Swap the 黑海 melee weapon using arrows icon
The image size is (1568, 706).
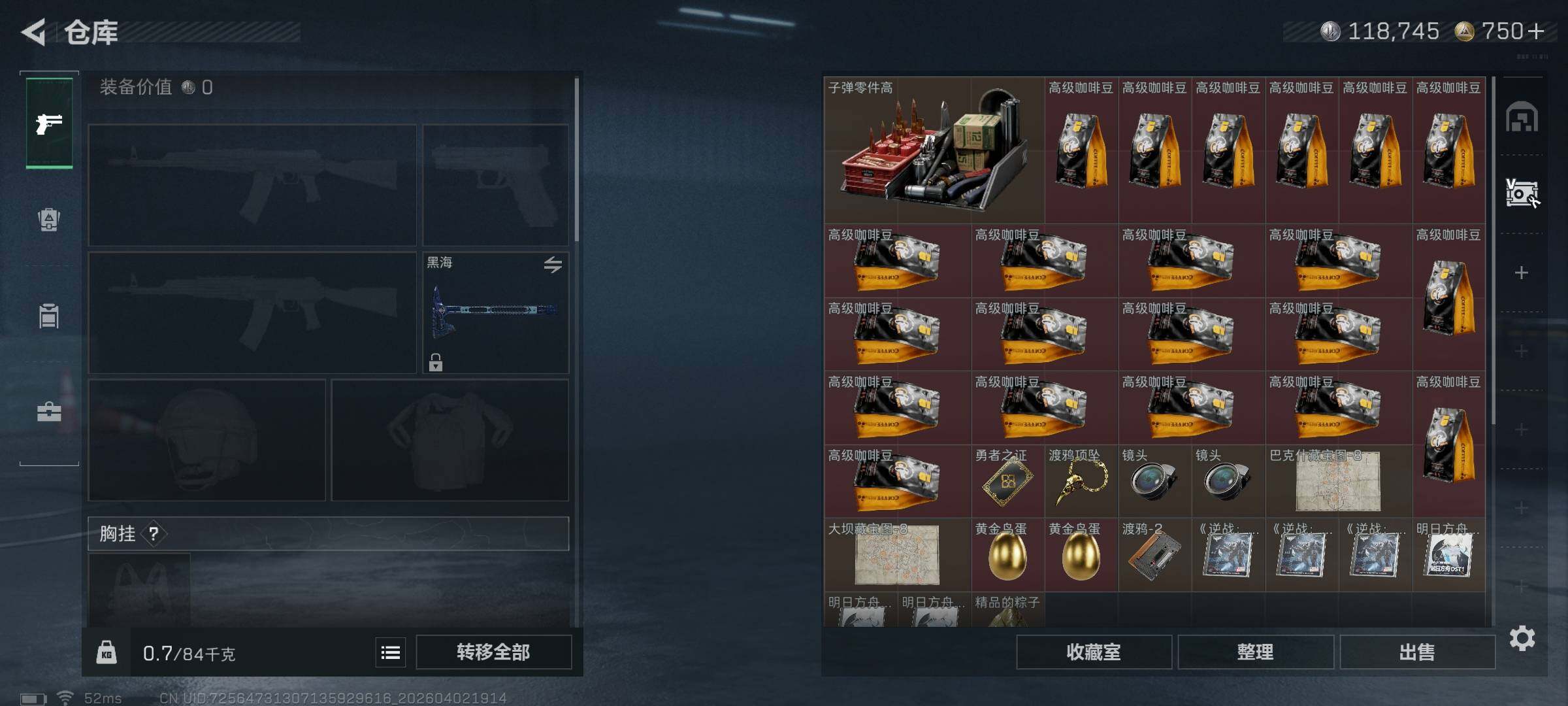553,265
